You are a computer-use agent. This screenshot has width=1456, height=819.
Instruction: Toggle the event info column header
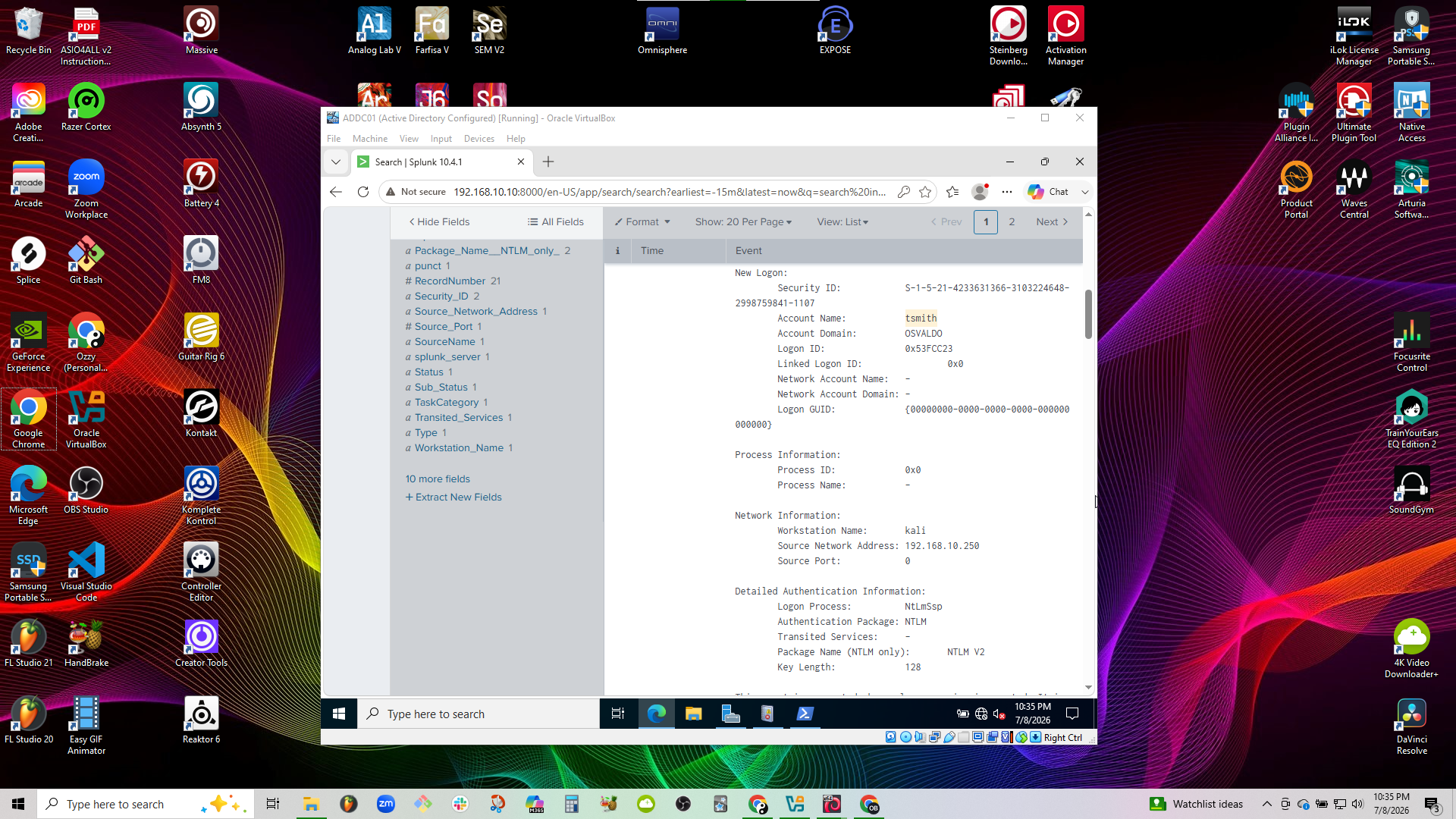(617, 251)
